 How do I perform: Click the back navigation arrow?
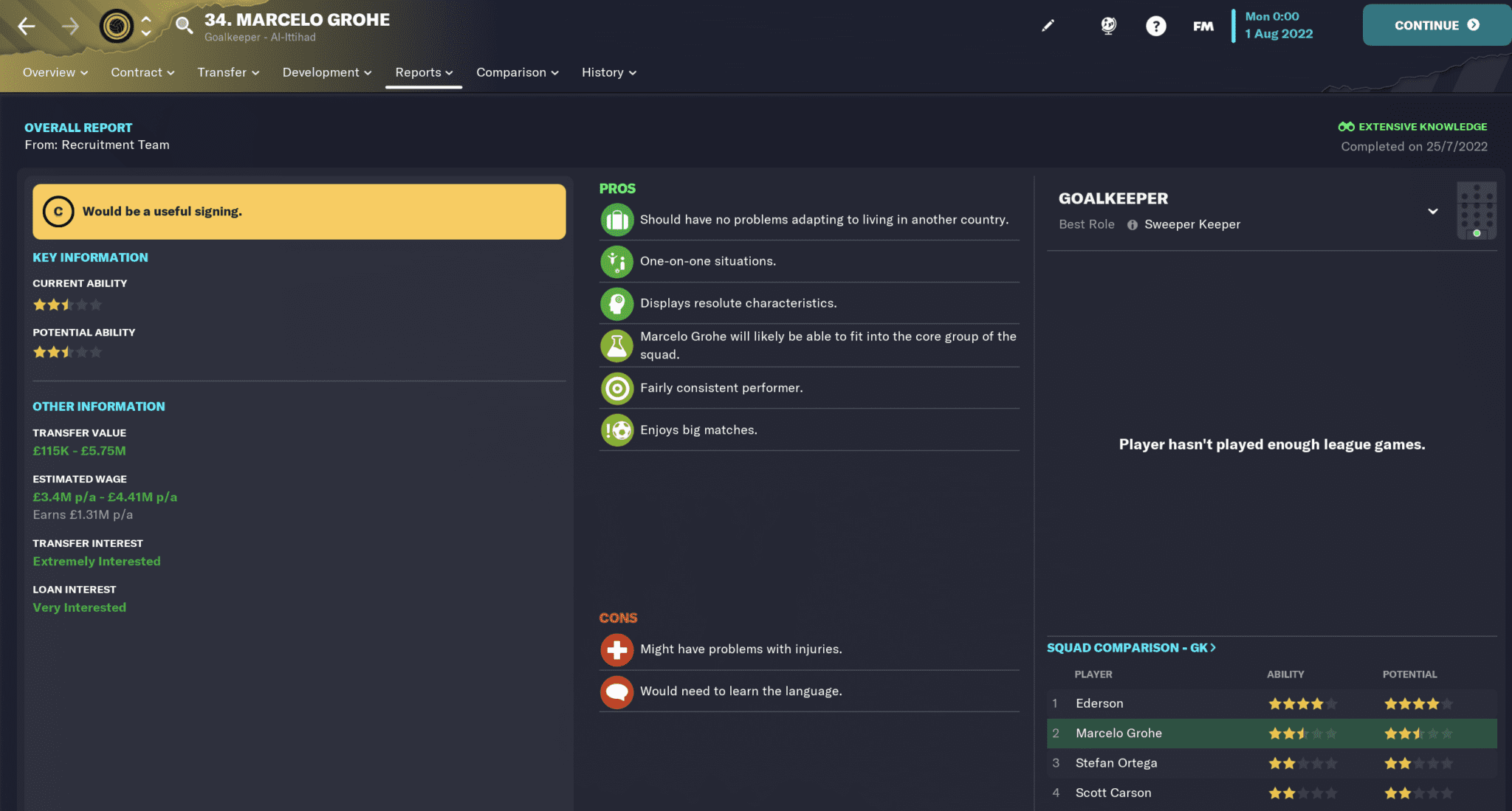click(x=26, y=26)
